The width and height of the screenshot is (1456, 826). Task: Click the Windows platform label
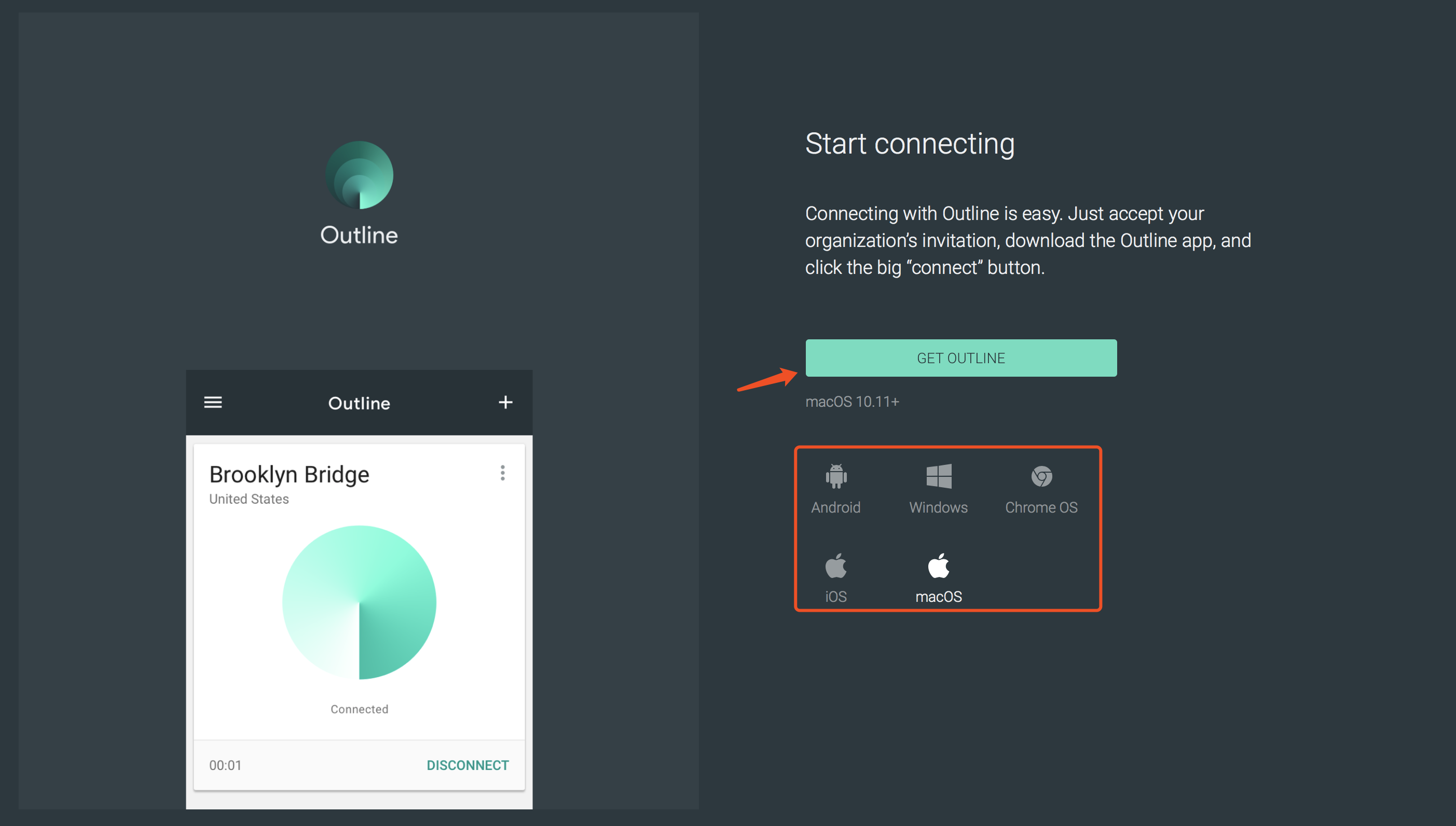[x=938, y=507]
